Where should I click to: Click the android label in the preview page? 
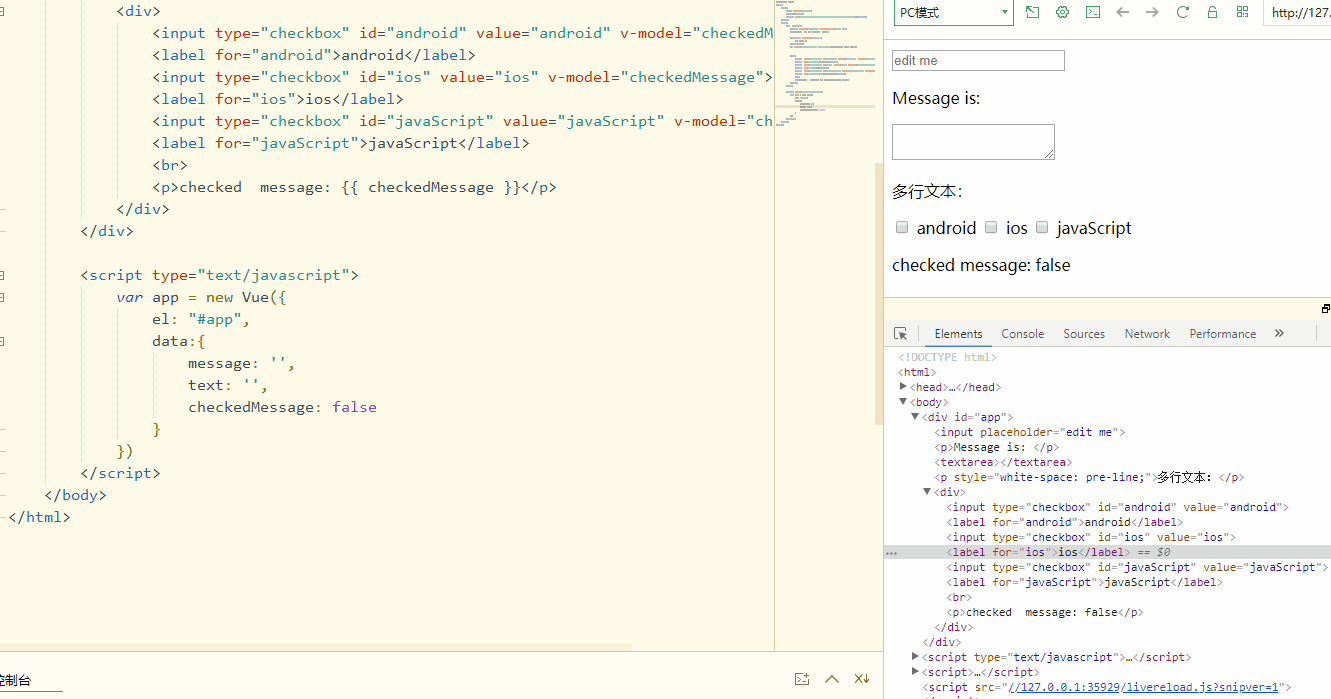click(946, 228)
